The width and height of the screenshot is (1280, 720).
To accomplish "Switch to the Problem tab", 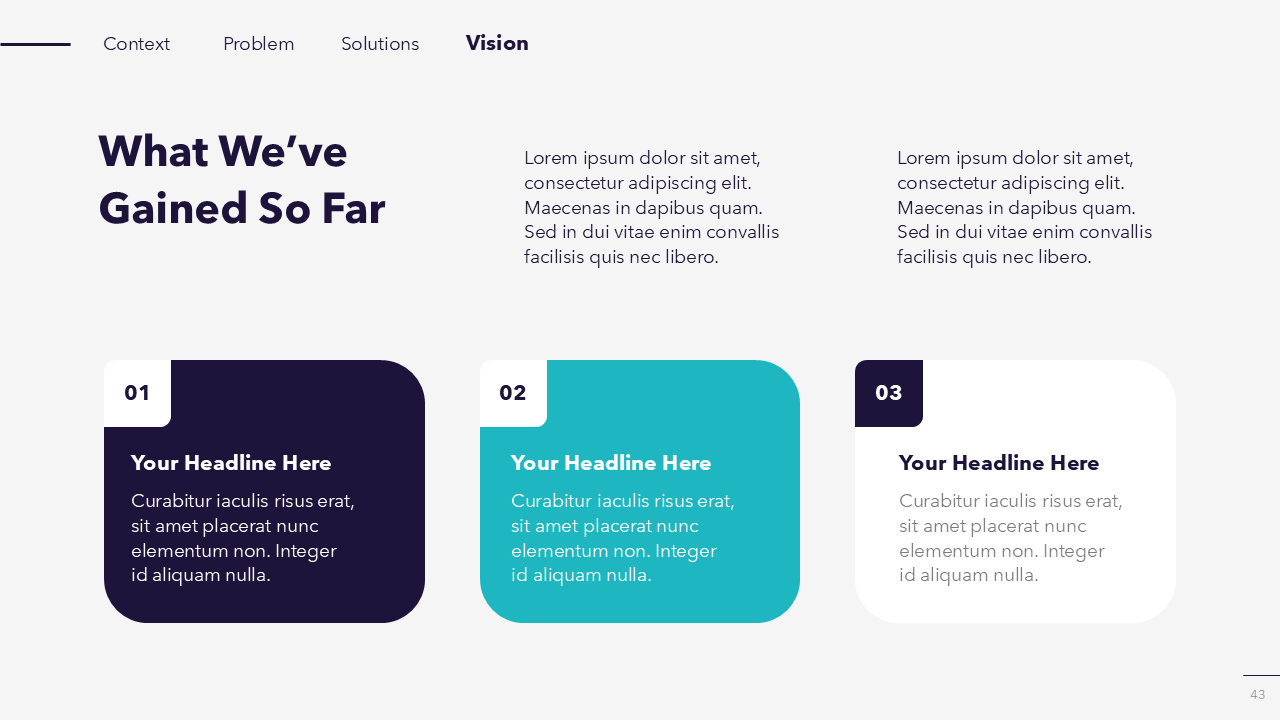I will click(258, 44).
